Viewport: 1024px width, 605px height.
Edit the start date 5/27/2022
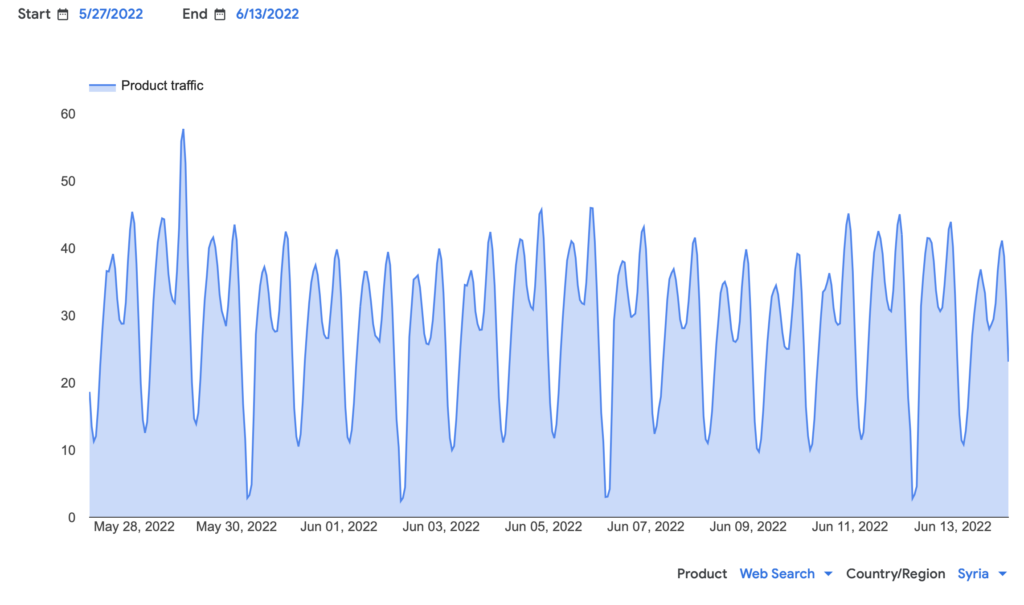tap(110, 15)
